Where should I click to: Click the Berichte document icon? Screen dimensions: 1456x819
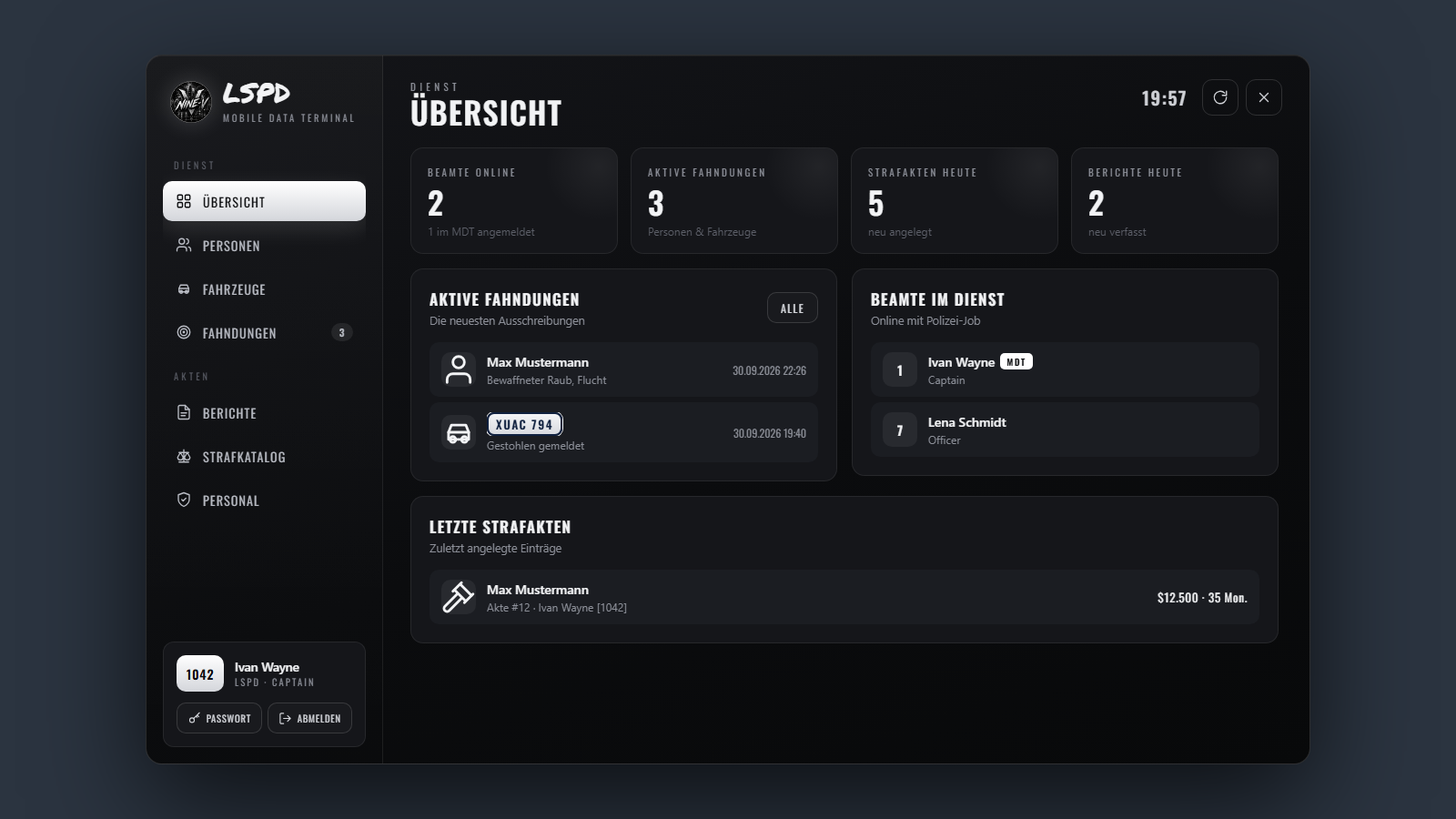tap(184, 412)
